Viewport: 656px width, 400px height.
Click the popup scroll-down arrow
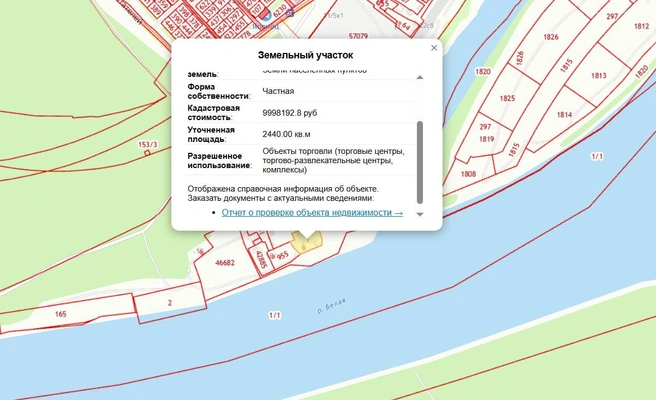420,214
